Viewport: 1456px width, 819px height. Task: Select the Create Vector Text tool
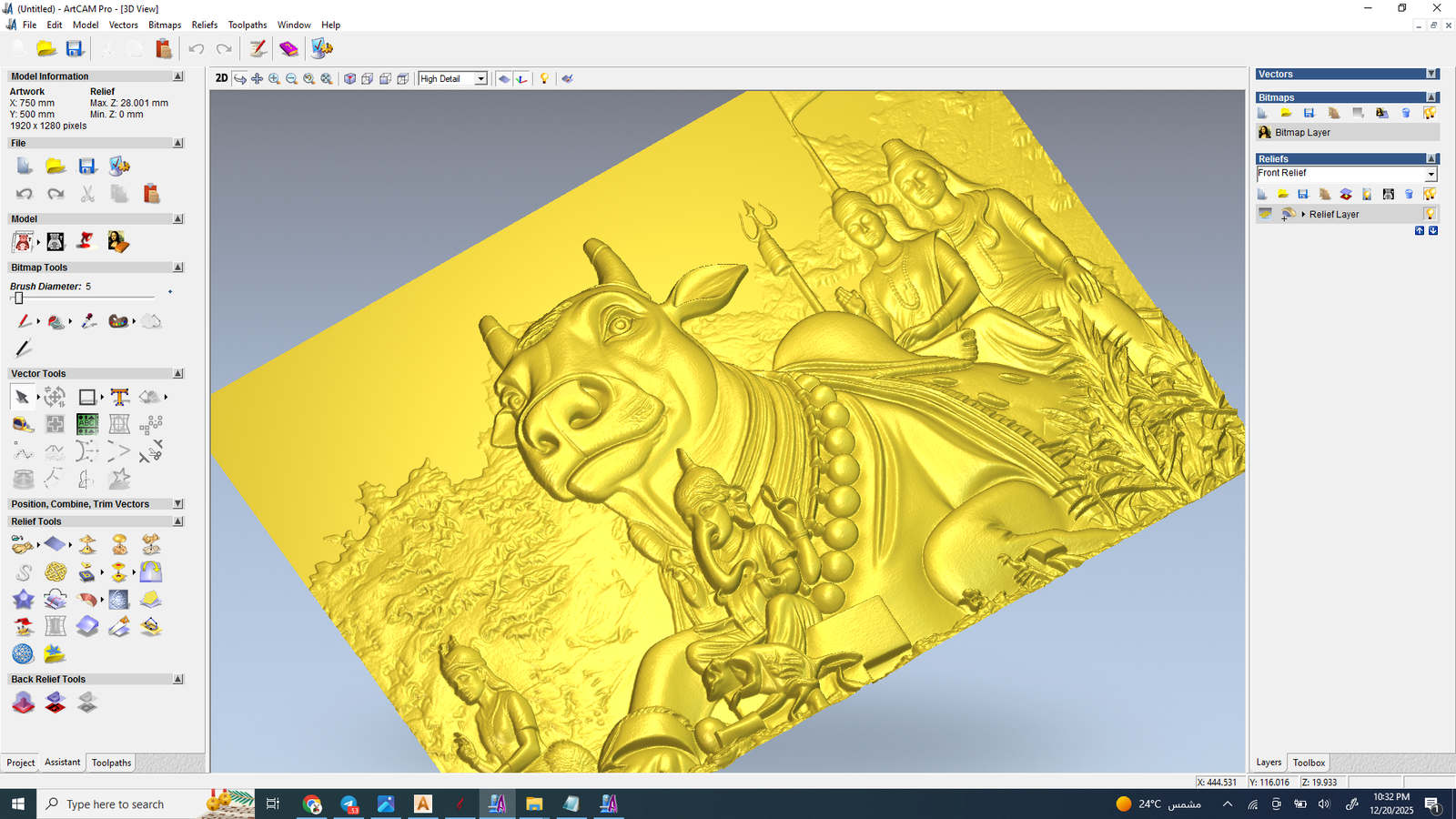(119, 397)
